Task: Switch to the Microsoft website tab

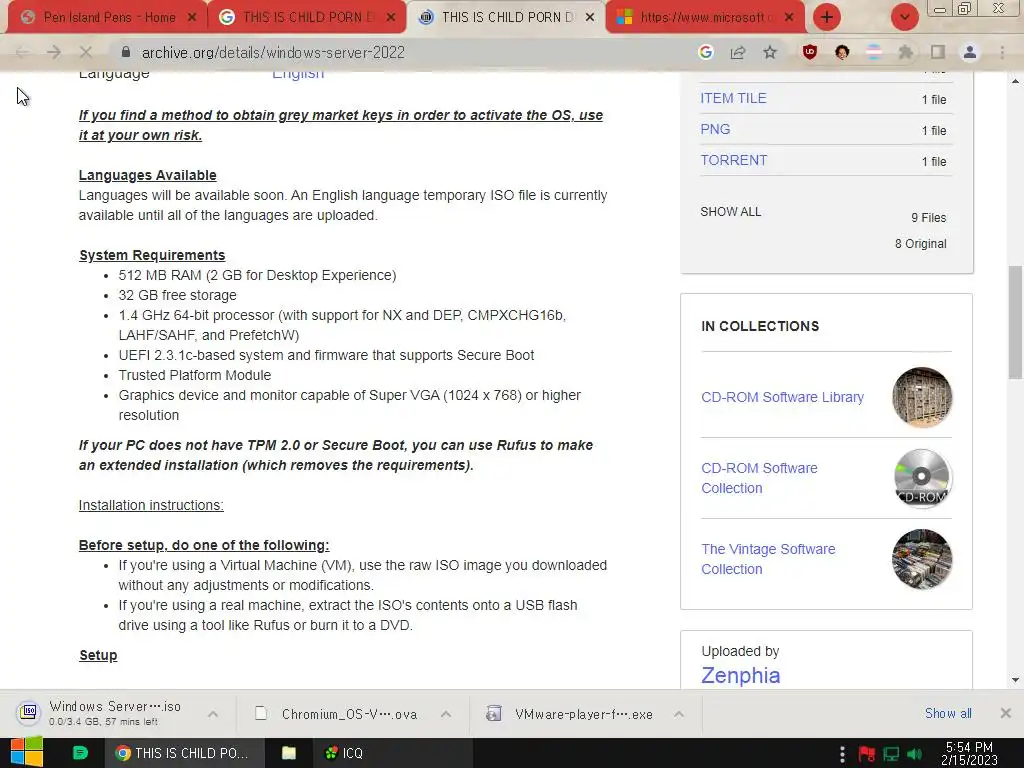Action: click(704, 18)
